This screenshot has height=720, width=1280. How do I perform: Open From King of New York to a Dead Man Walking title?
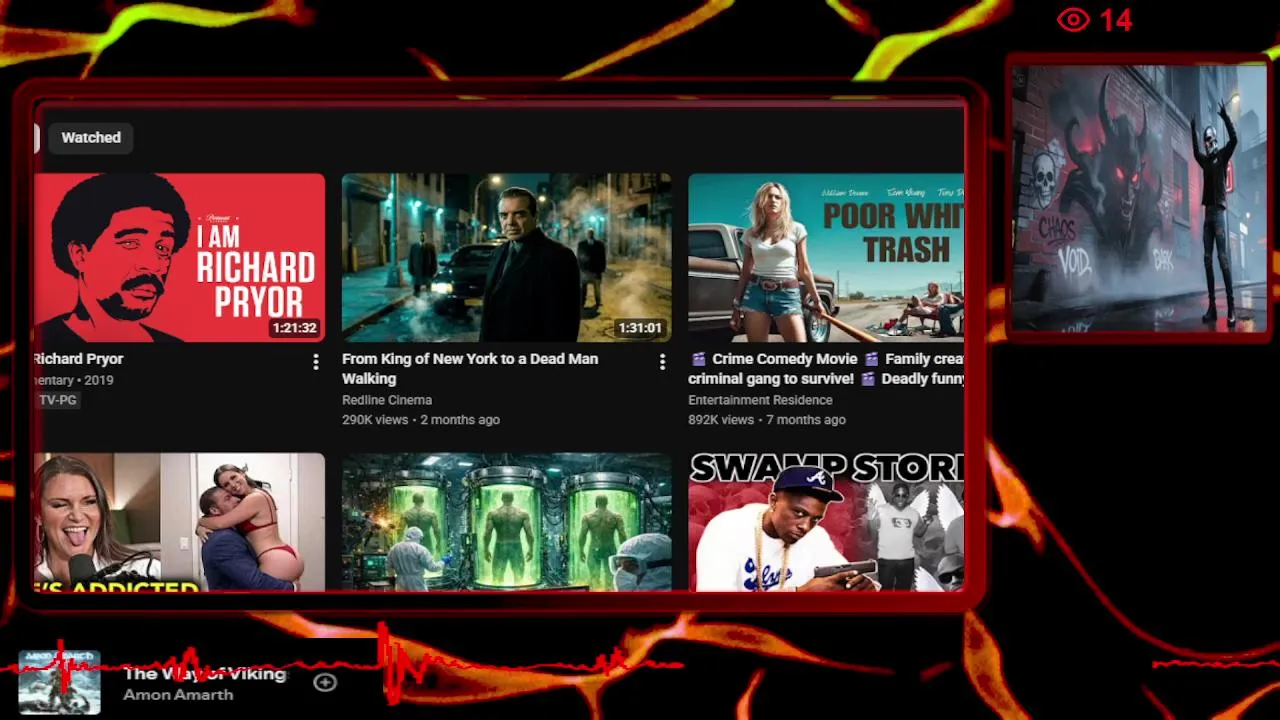click(x=470, y=368)
